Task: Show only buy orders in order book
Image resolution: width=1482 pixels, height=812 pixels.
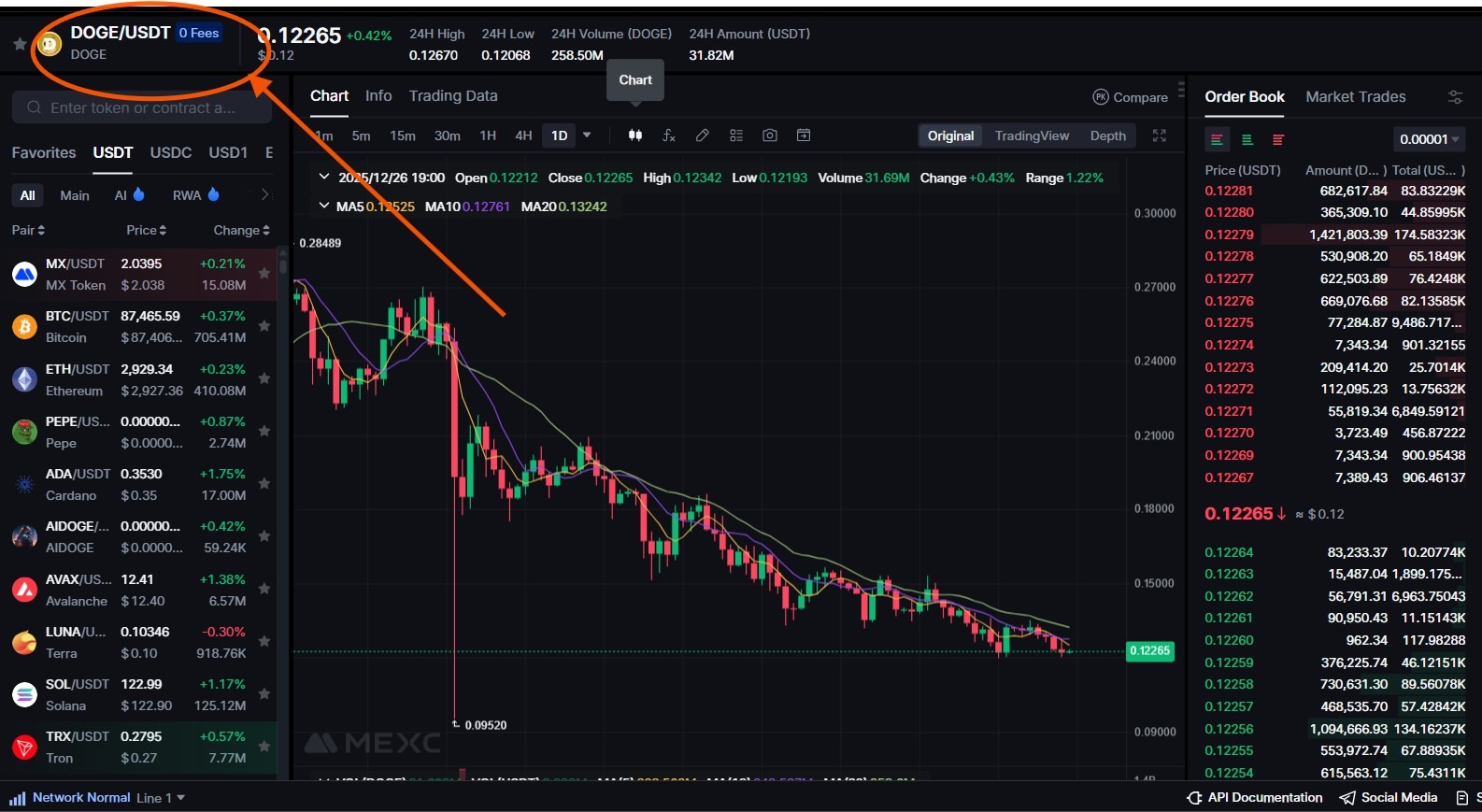Action: point(1247,140)
